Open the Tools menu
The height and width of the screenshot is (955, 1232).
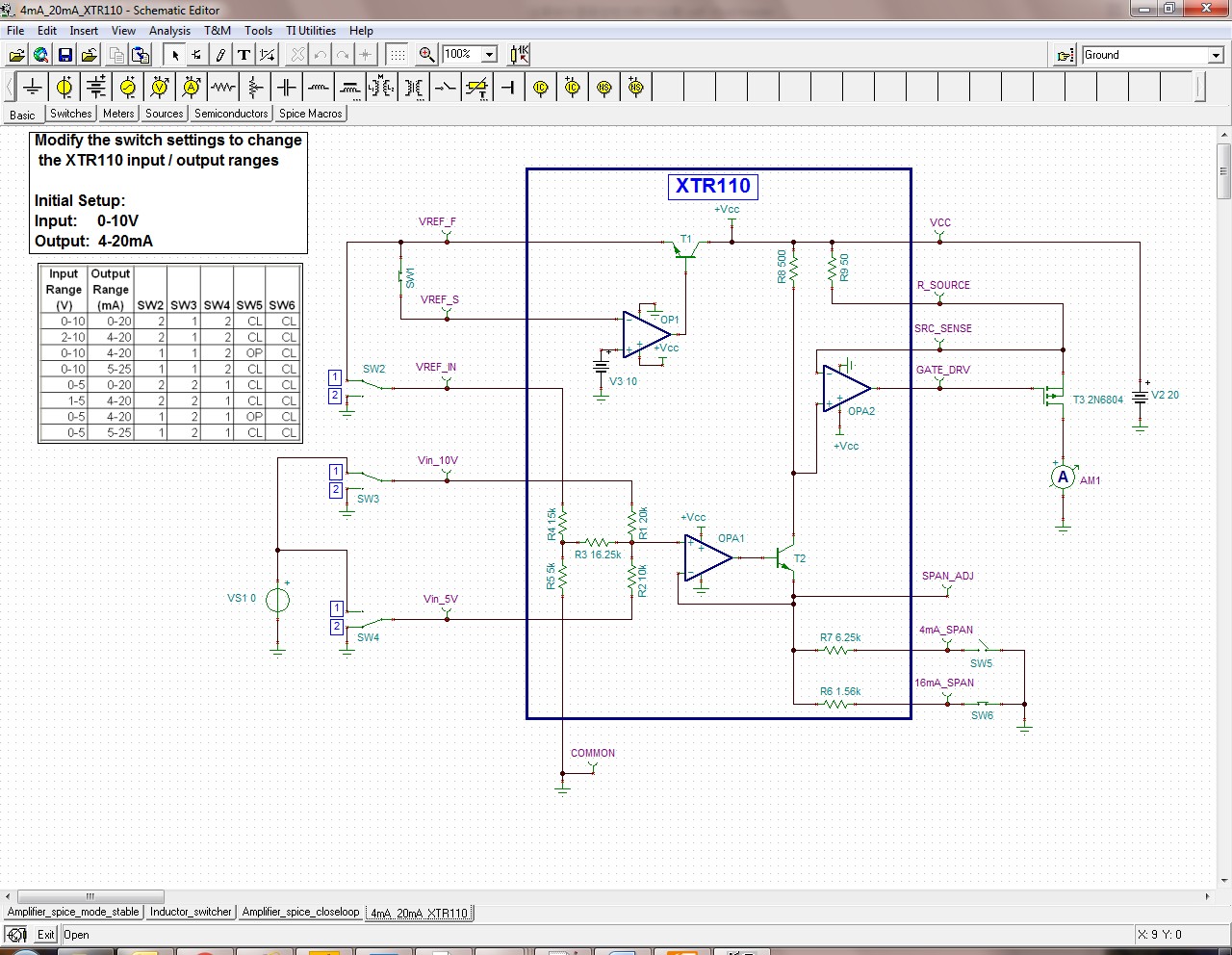258,31
